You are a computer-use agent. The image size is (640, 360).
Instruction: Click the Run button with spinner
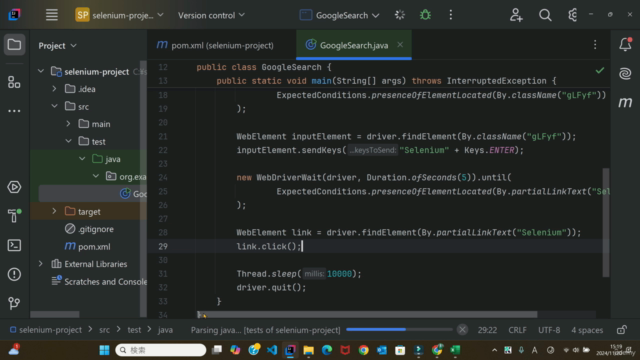point(400,15)
